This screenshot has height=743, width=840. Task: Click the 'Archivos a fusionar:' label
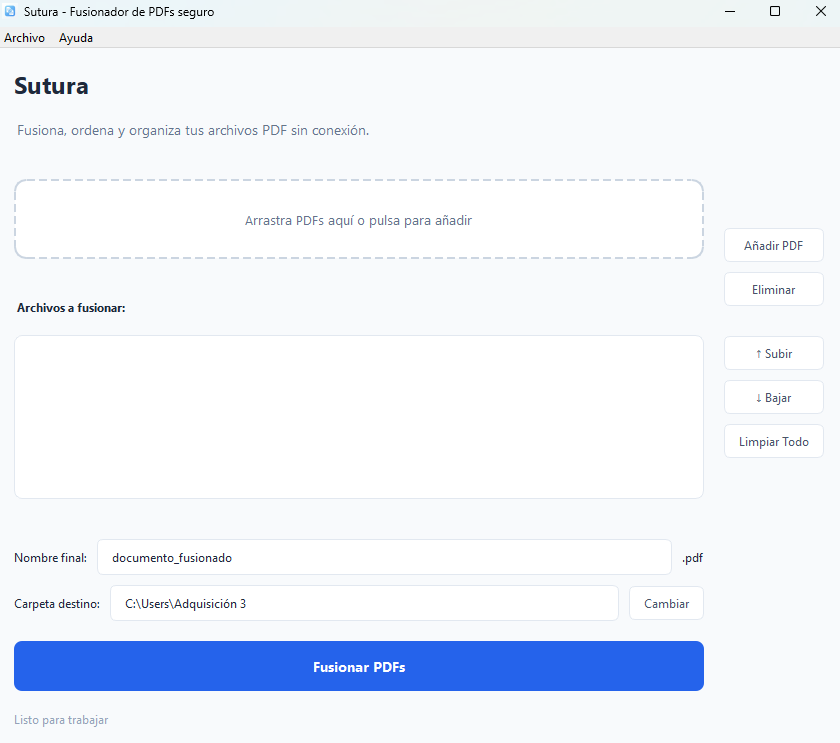point(71,308)
